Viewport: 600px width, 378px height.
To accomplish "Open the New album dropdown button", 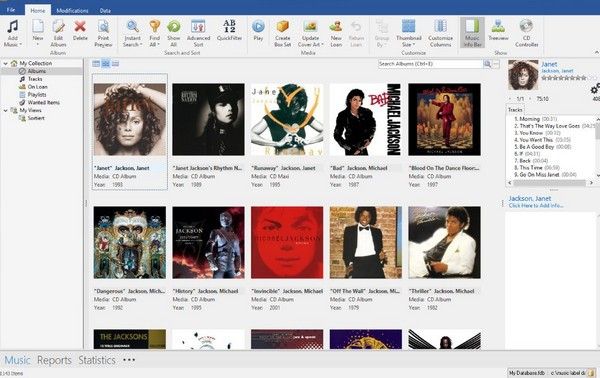I will click(x=38, y=34).
